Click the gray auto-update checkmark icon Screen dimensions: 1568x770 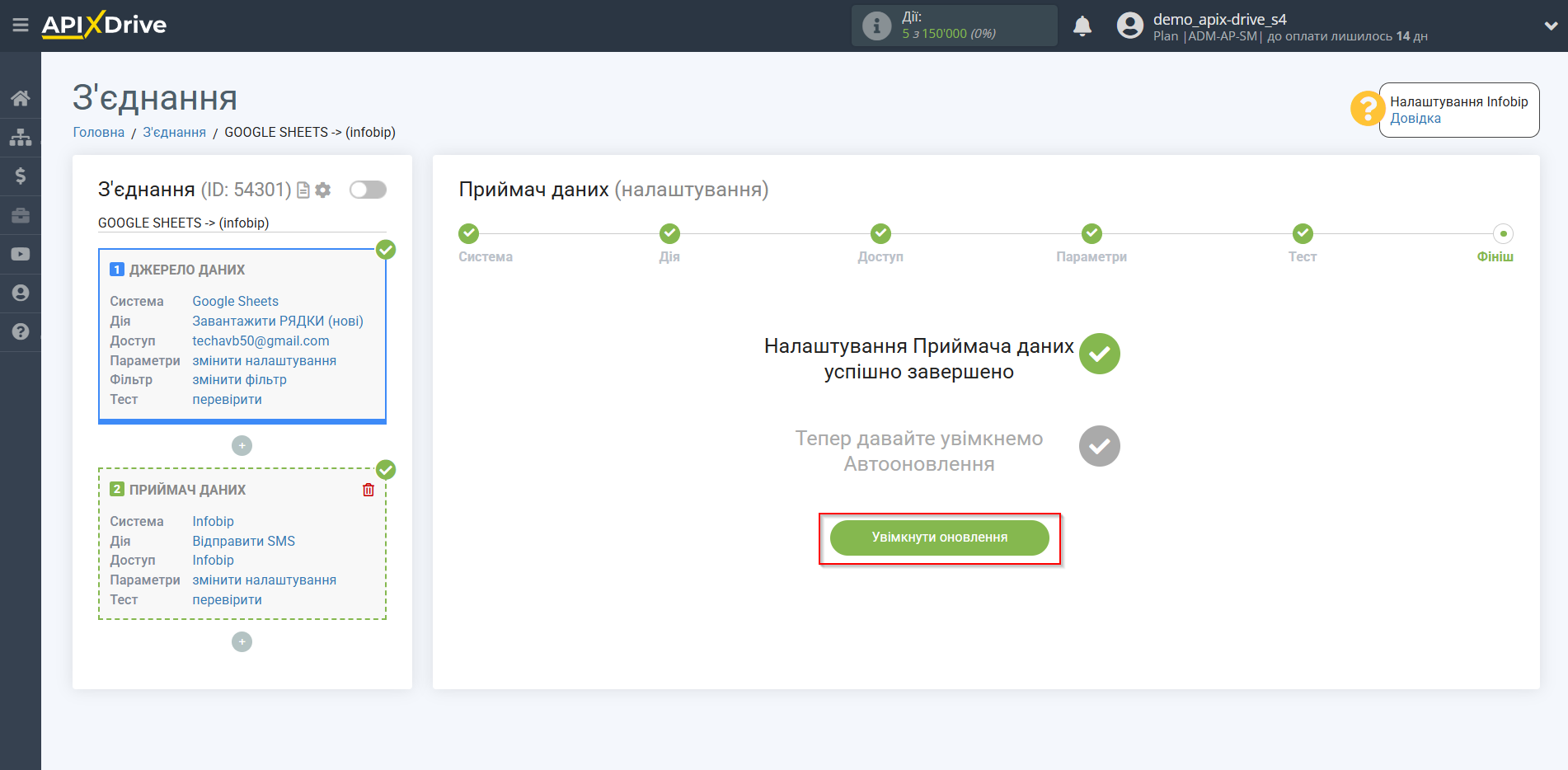coord(1099,446)
